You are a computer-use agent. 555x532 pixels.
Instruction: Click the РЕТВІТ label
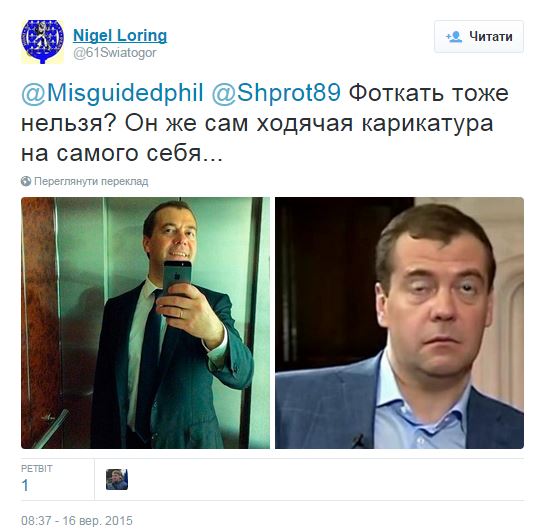(x=36, y=469)
